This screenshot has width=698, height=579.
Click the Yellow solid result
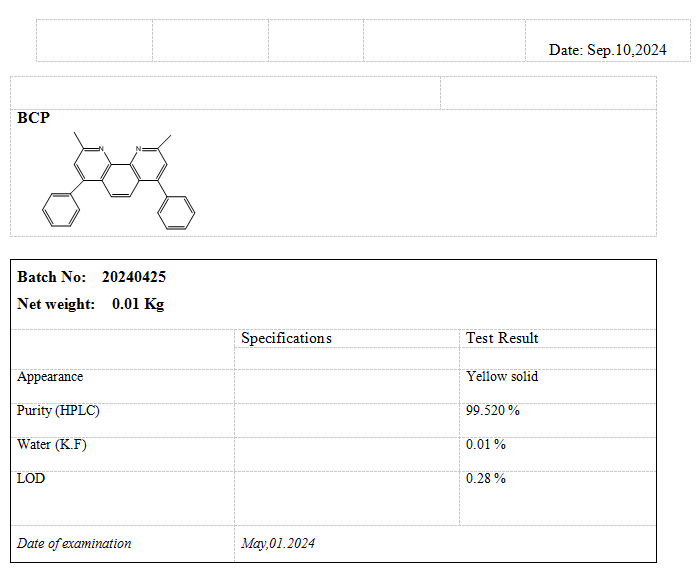[x=502, y=377]
